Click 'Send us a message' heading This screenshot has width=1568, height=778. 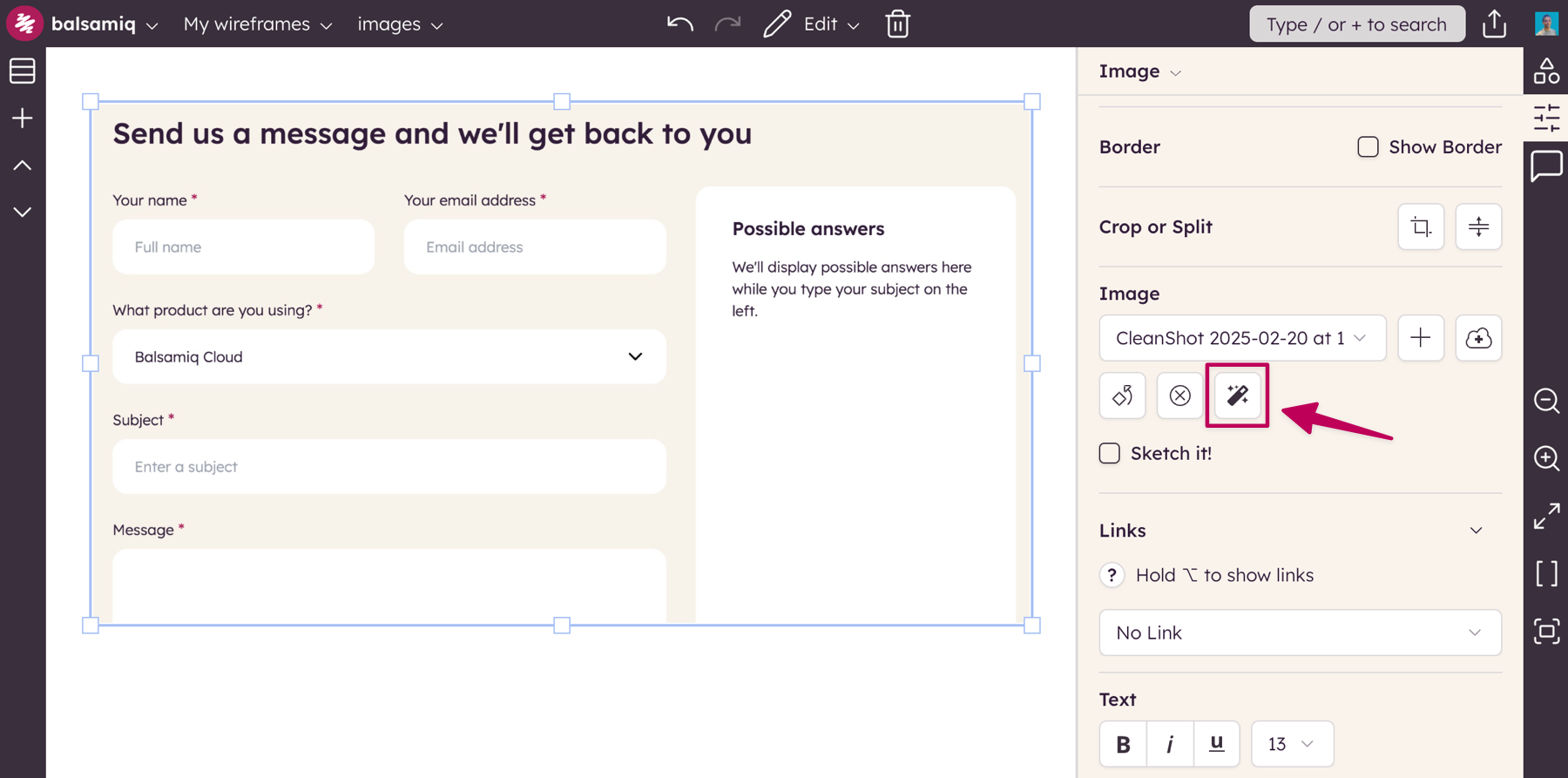(432, 133)
